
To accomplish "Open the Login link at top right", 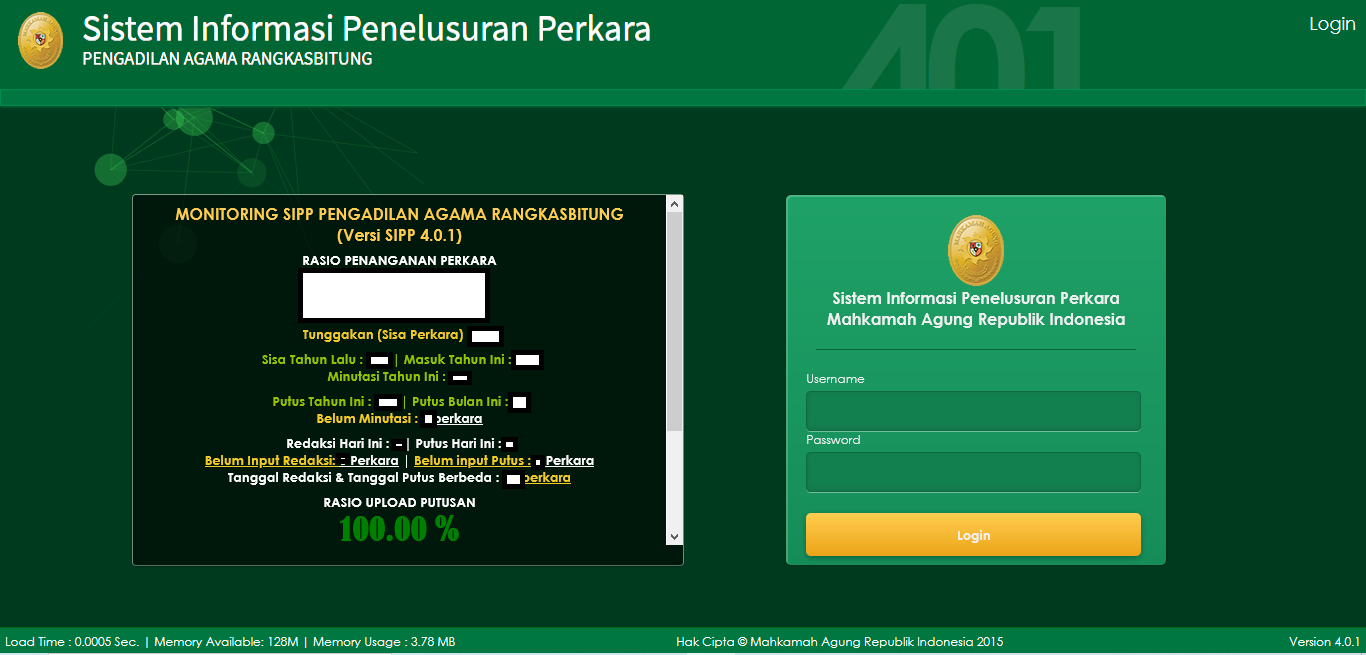I will (x=1332, y=24).
